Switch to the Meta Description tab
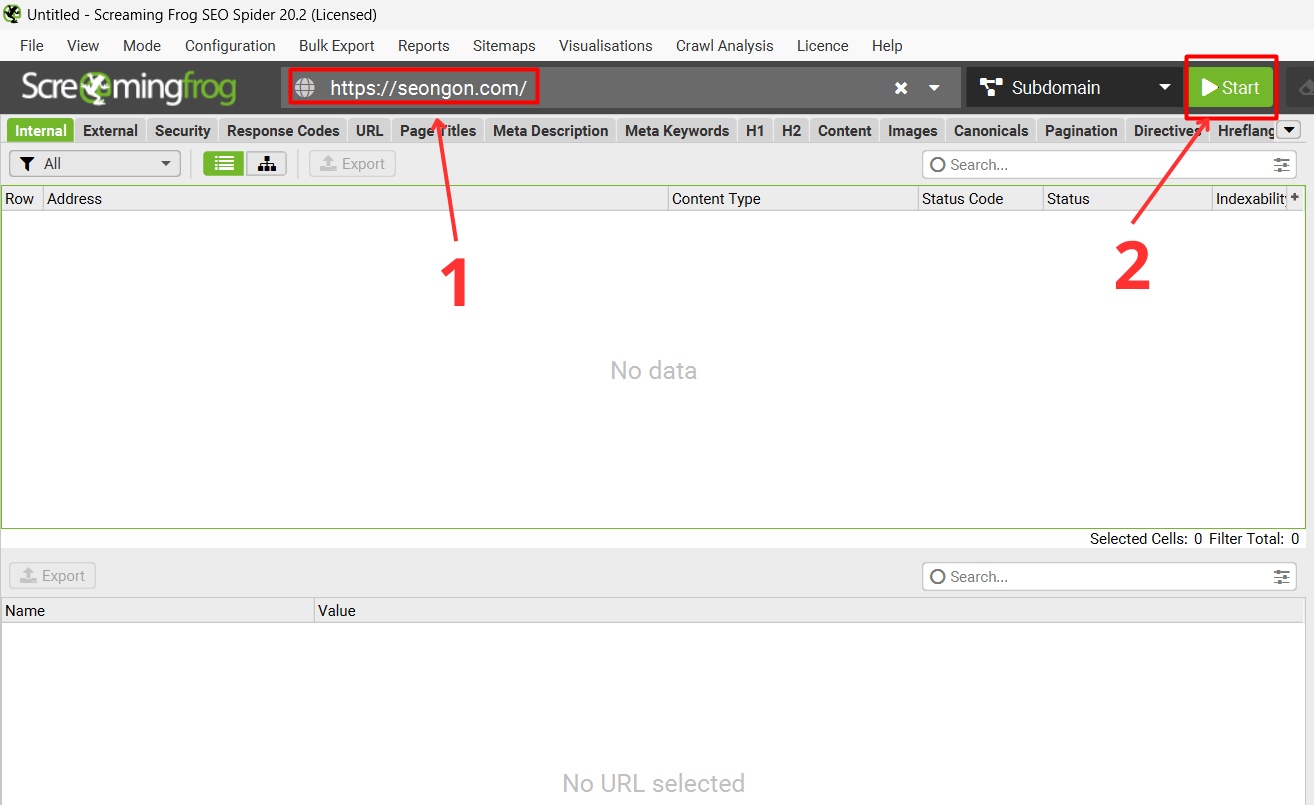The width and height of the screenshot is (1314, 805). pyautogui.click(x=551, y=131)
